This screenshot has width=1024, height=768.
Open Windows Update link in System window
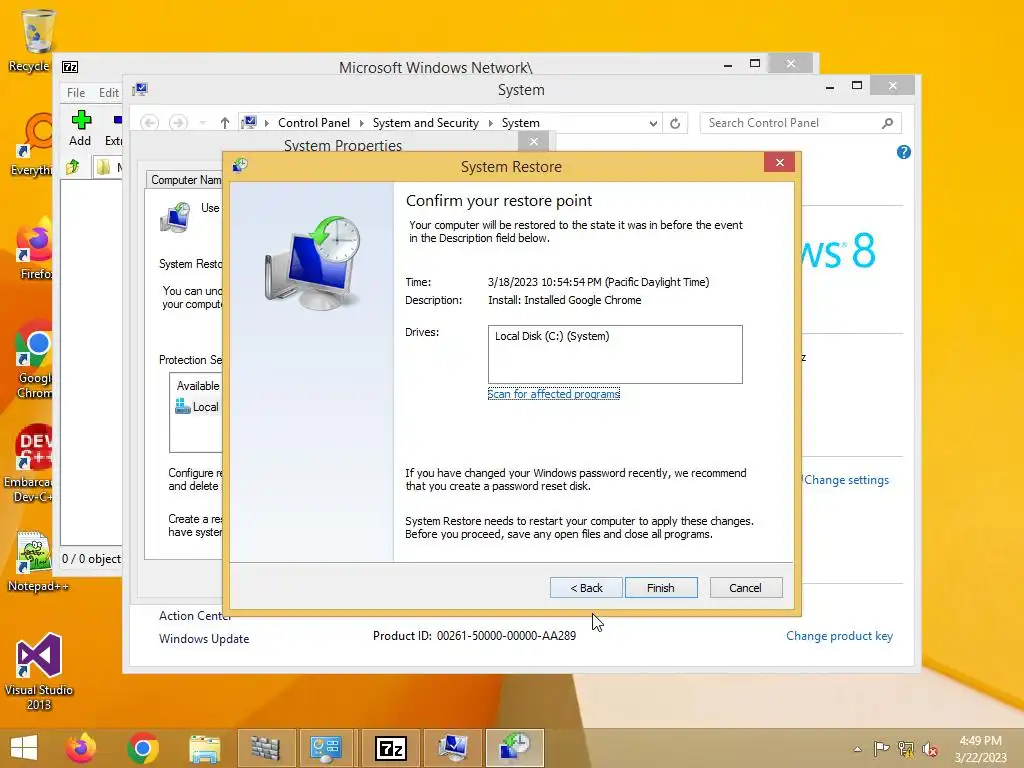click(x=204, y=639)
